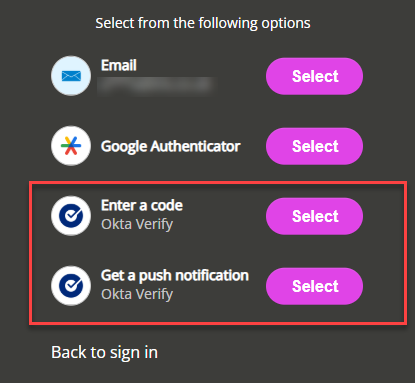Image resolution: width=415 pixels, height=383 pixels.
Task: Click the Google Authenticator label text
Action: [x=170, y=146]
